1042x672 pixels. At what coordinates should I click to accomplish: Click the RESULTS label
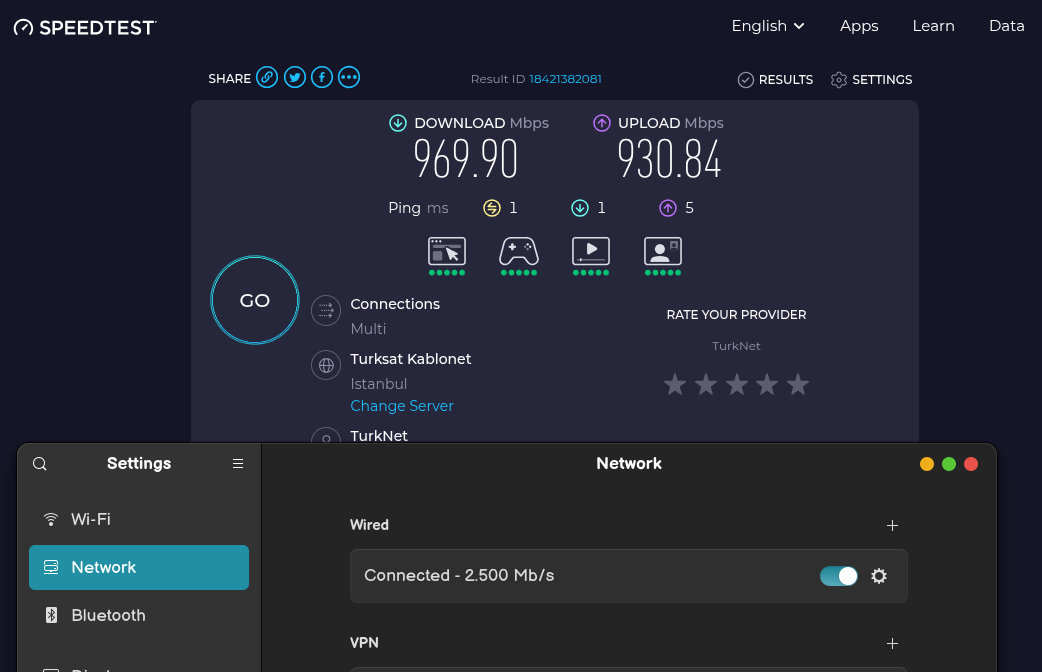point(786,80)
